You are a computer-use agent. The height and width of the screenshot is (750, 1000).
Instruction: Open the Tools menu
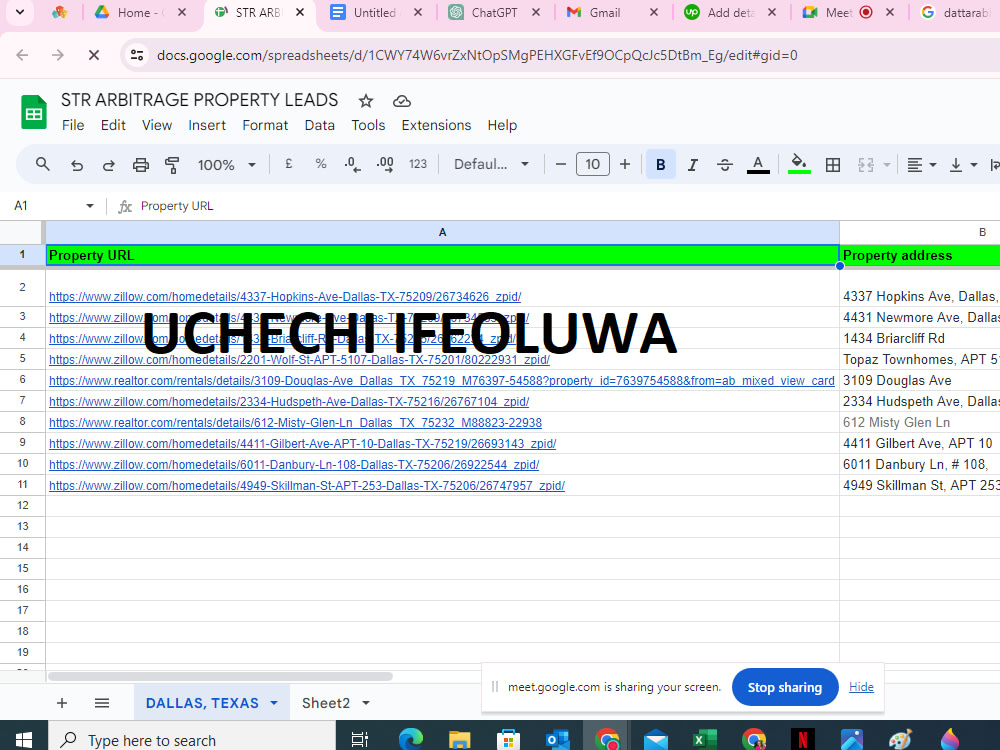368,125
